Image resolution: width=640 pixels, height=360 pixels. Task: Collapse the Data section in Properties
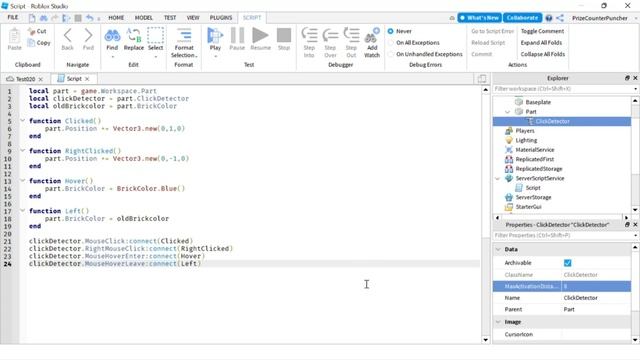coord(498,249)
